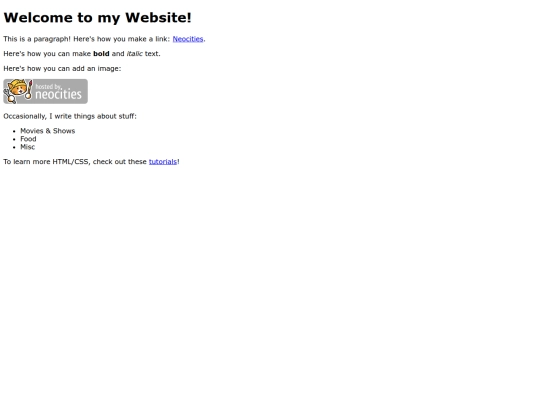This screenshot has width=540, height=405.
Task: Click the bold word in the paragraph
Action: click(x=101, y=54)
